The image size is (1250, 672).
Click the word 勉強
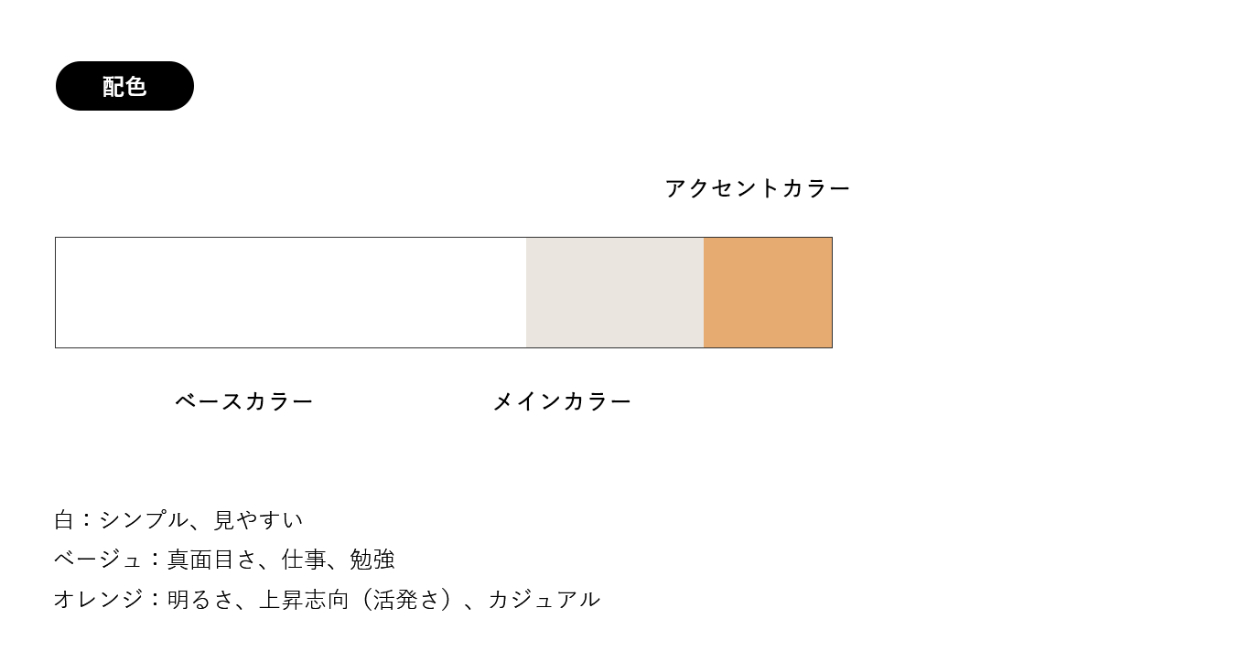[x=373, y=560]
